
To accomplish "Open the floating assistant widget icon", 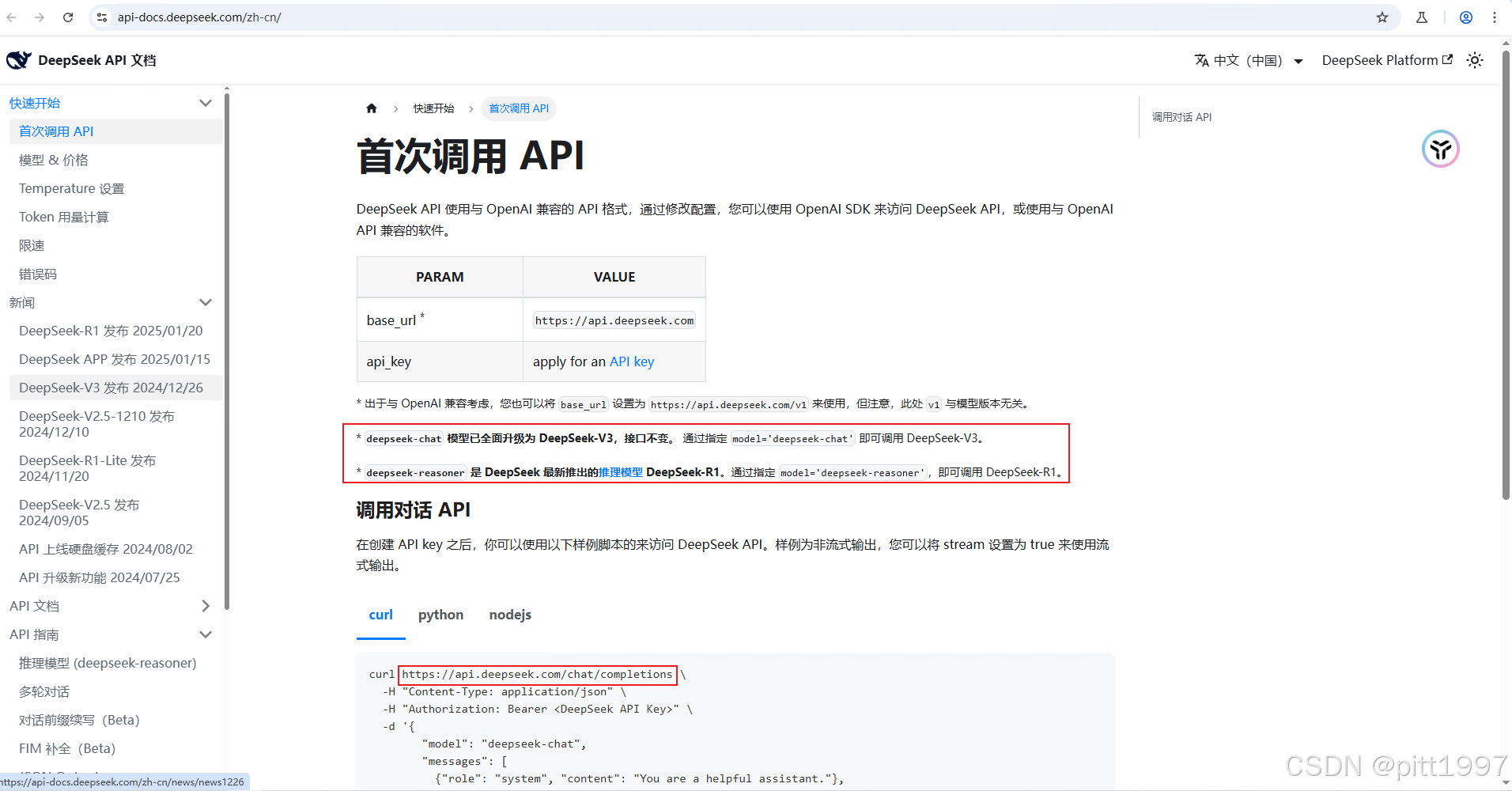I will (x=1440, y=149).
